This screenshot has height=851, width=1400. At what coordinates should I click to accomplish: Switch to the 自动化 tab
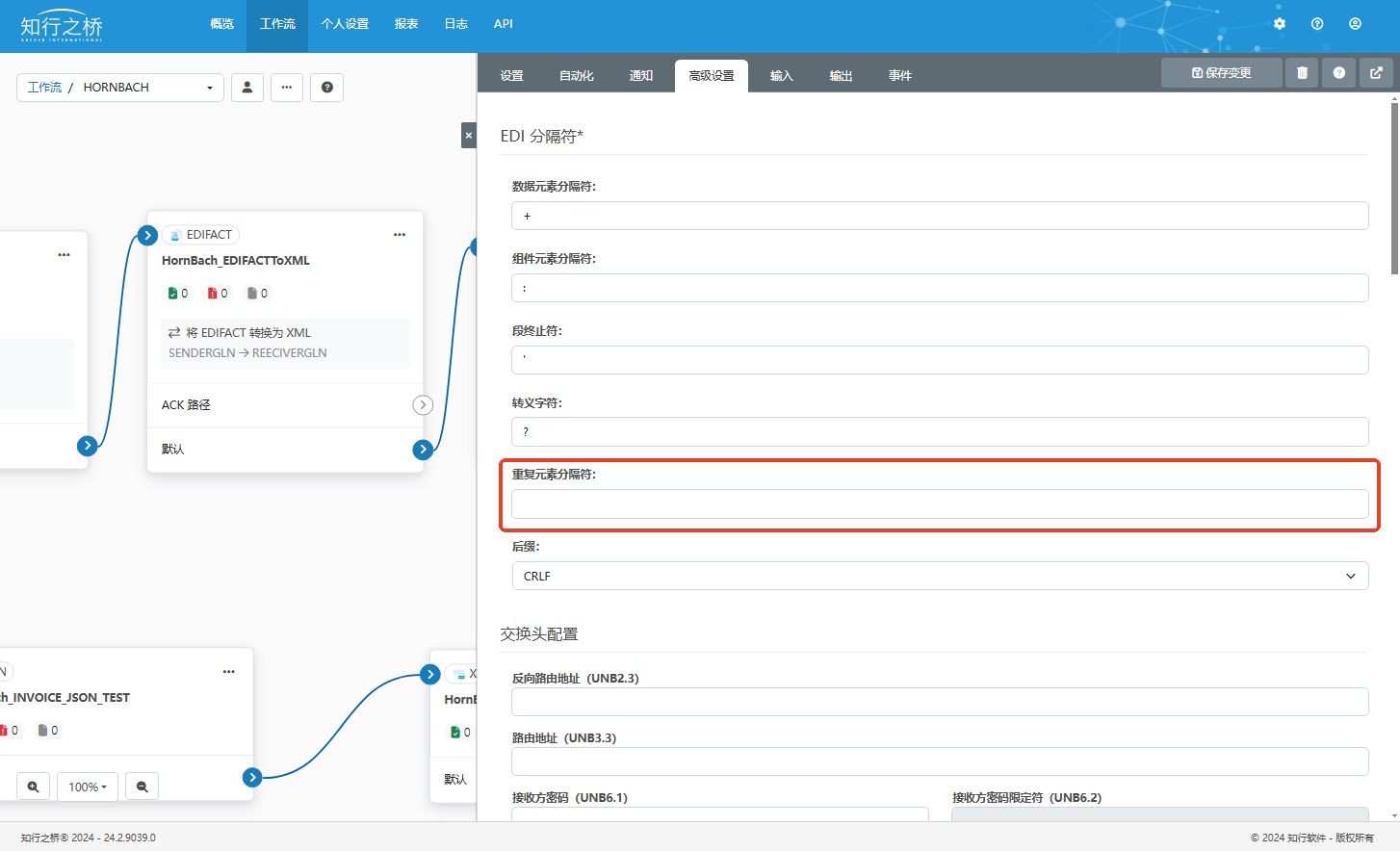pos(576,76)
